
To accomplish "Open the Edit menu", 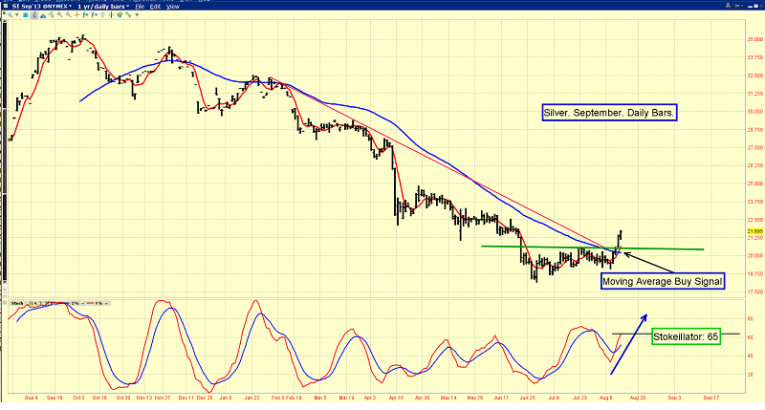I will point(155,6).
